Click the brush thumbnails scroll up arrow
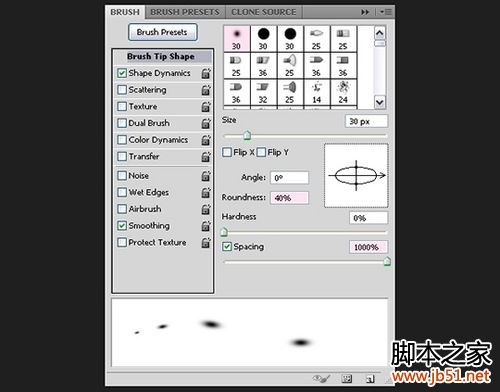This screenshot has width=500, height=392. (380, 33)
